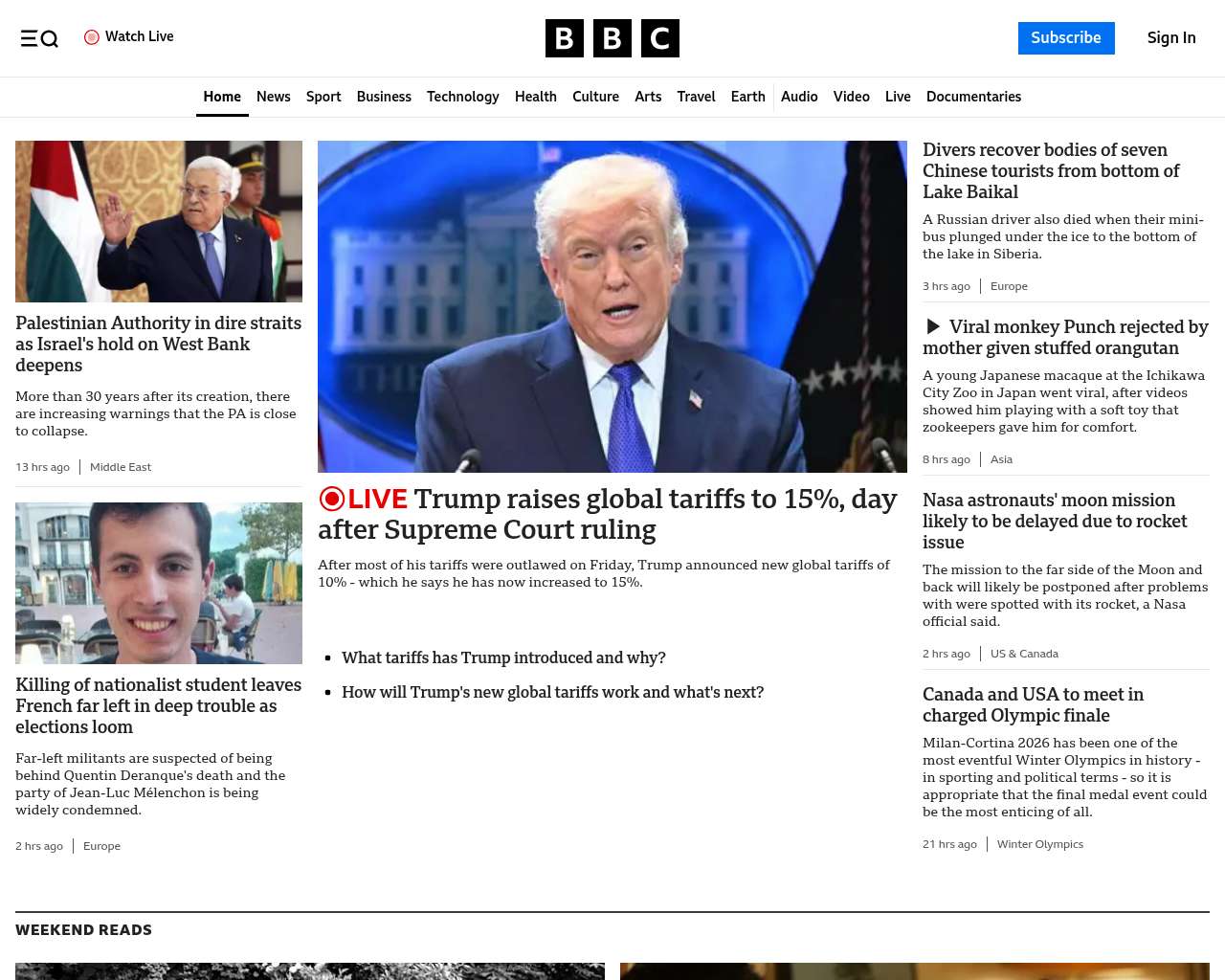
Task: Open the Earth tab
Action: tap(747, 97)
